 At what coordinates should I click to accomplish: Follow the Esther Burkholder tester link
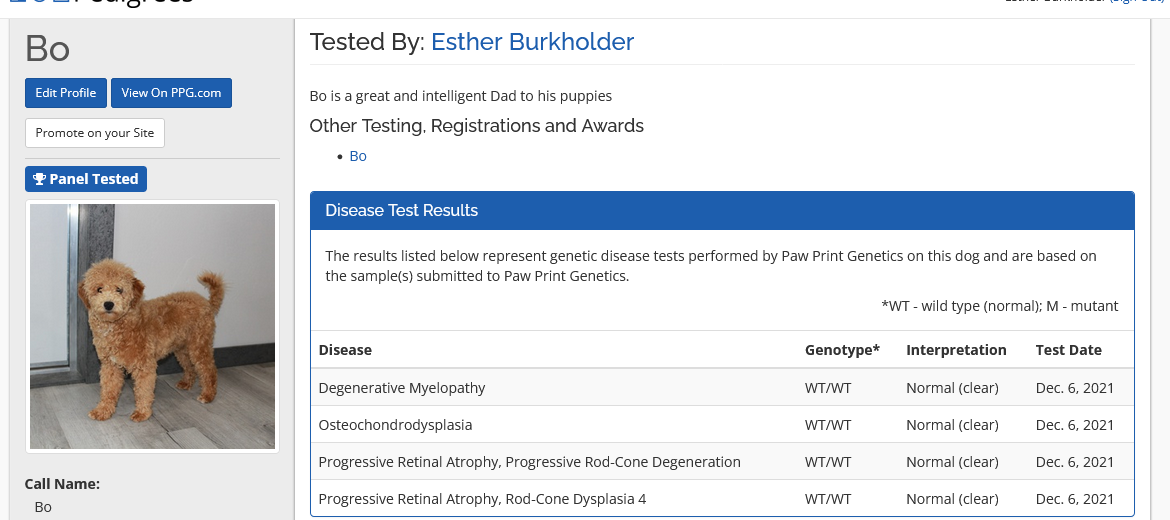point(532,42)
